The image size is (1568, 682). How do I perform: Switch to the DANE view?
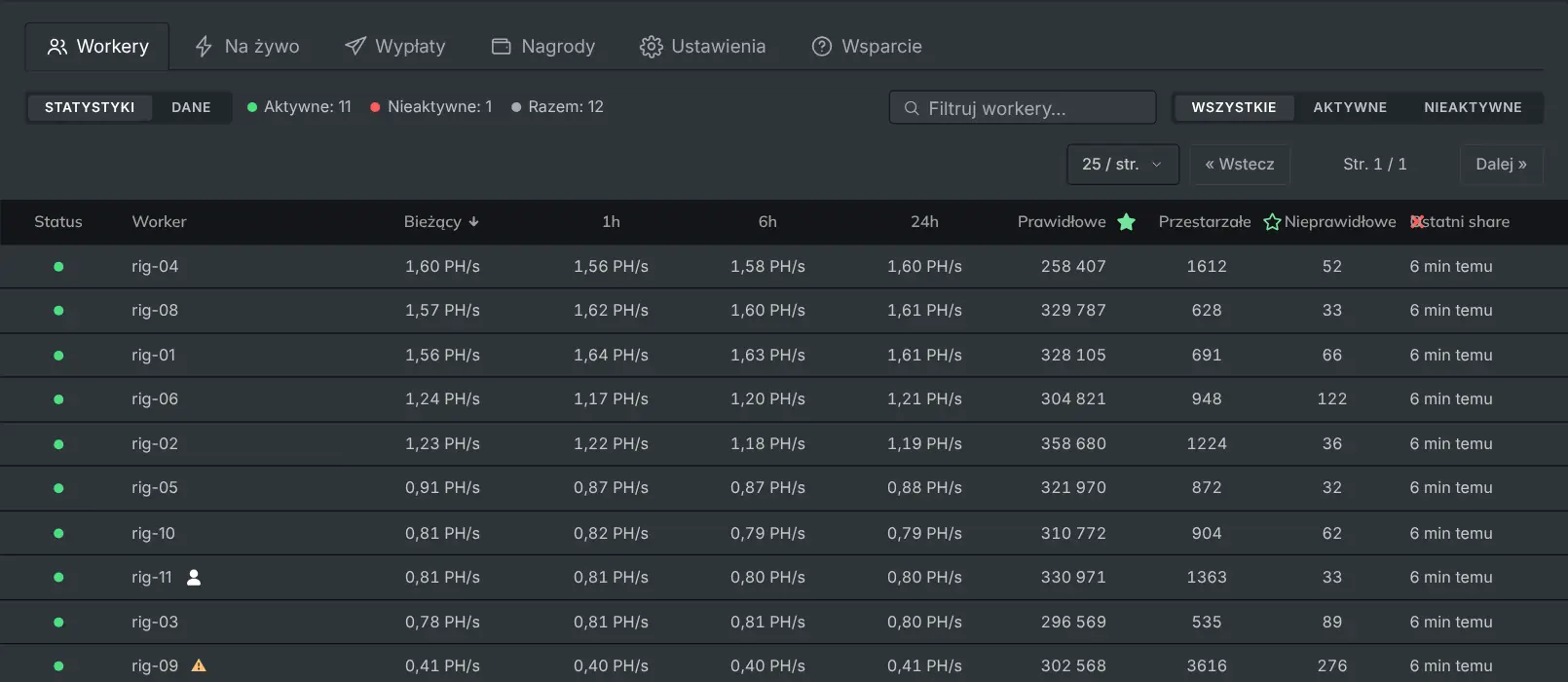click(x=191, y=107)
